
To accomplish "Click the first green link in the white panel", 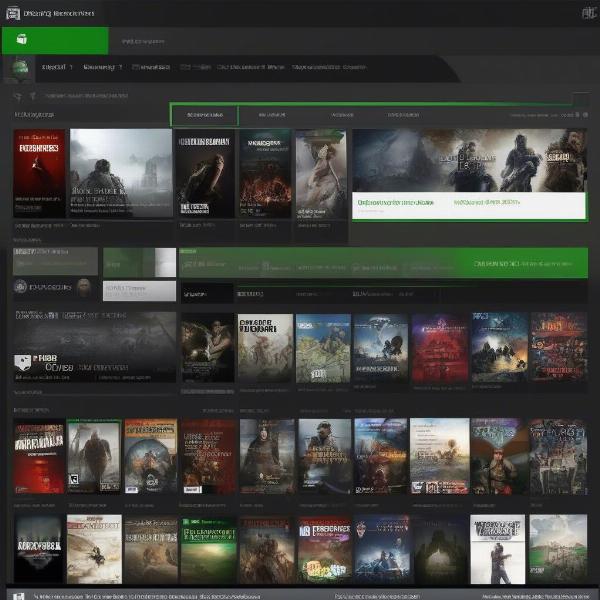I will 395,202.
